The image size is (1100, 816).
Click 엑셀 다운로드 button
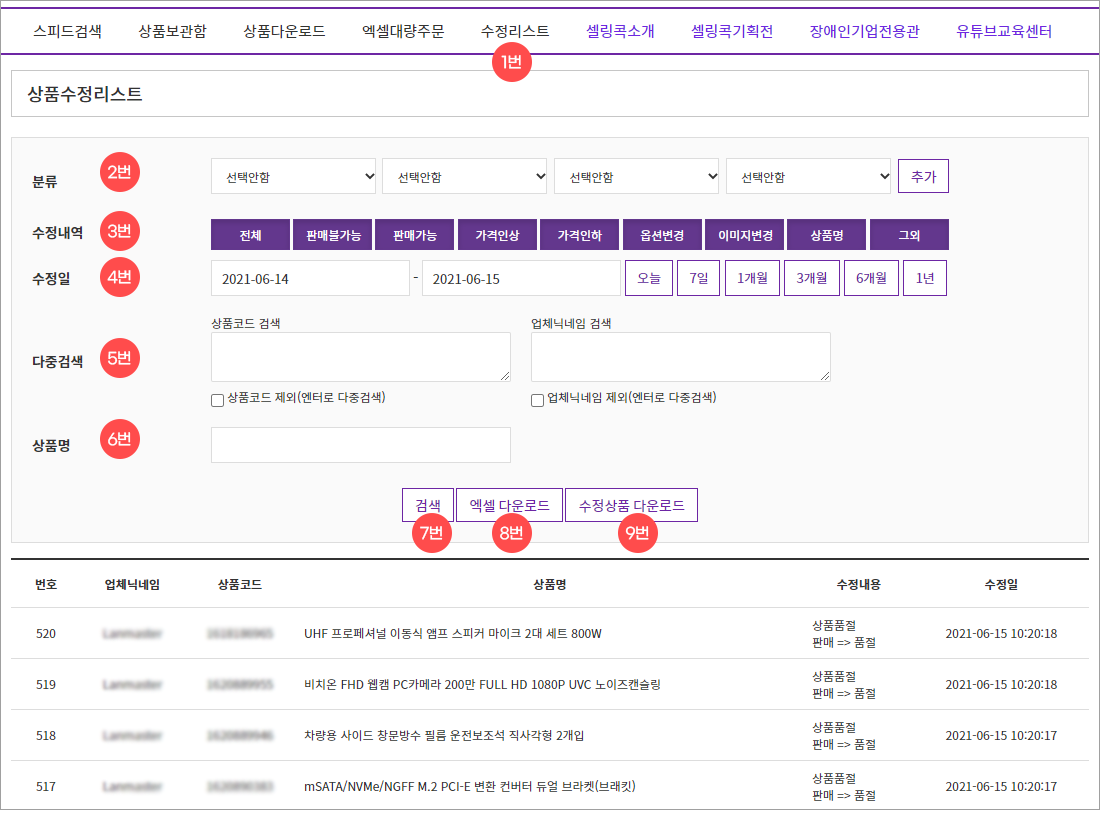(509, 506)
